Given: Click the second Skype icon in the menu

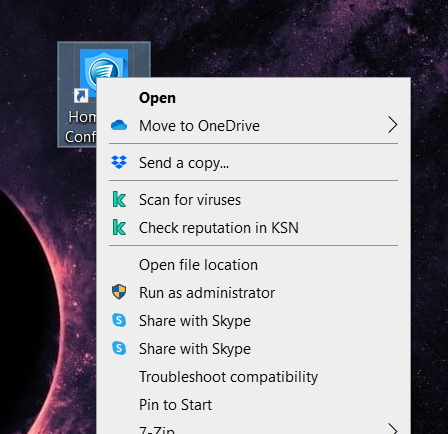Looking at the screenshot, I should pos(119,348).
